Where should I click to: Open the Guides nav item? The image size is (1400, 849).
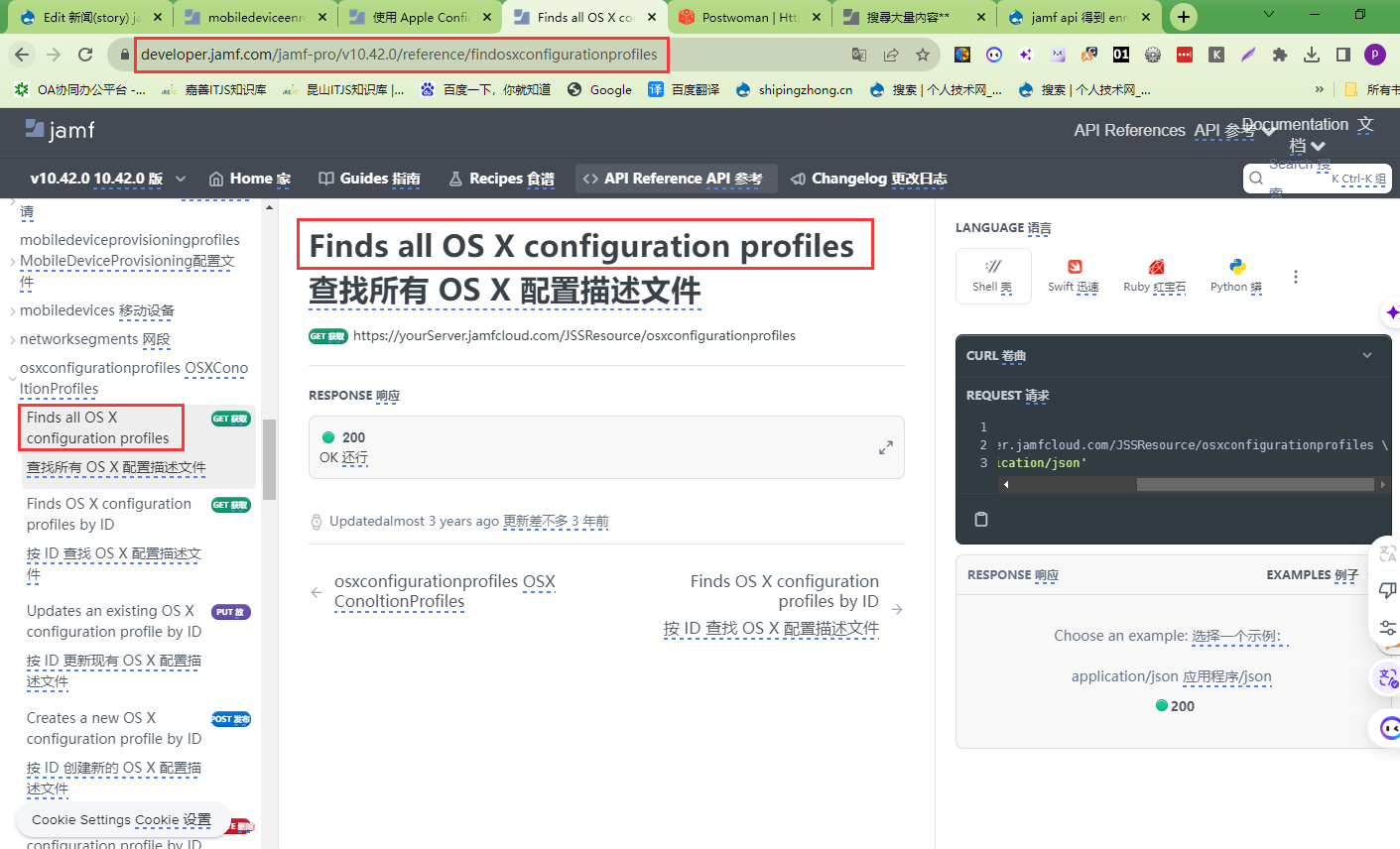point(369,179)
